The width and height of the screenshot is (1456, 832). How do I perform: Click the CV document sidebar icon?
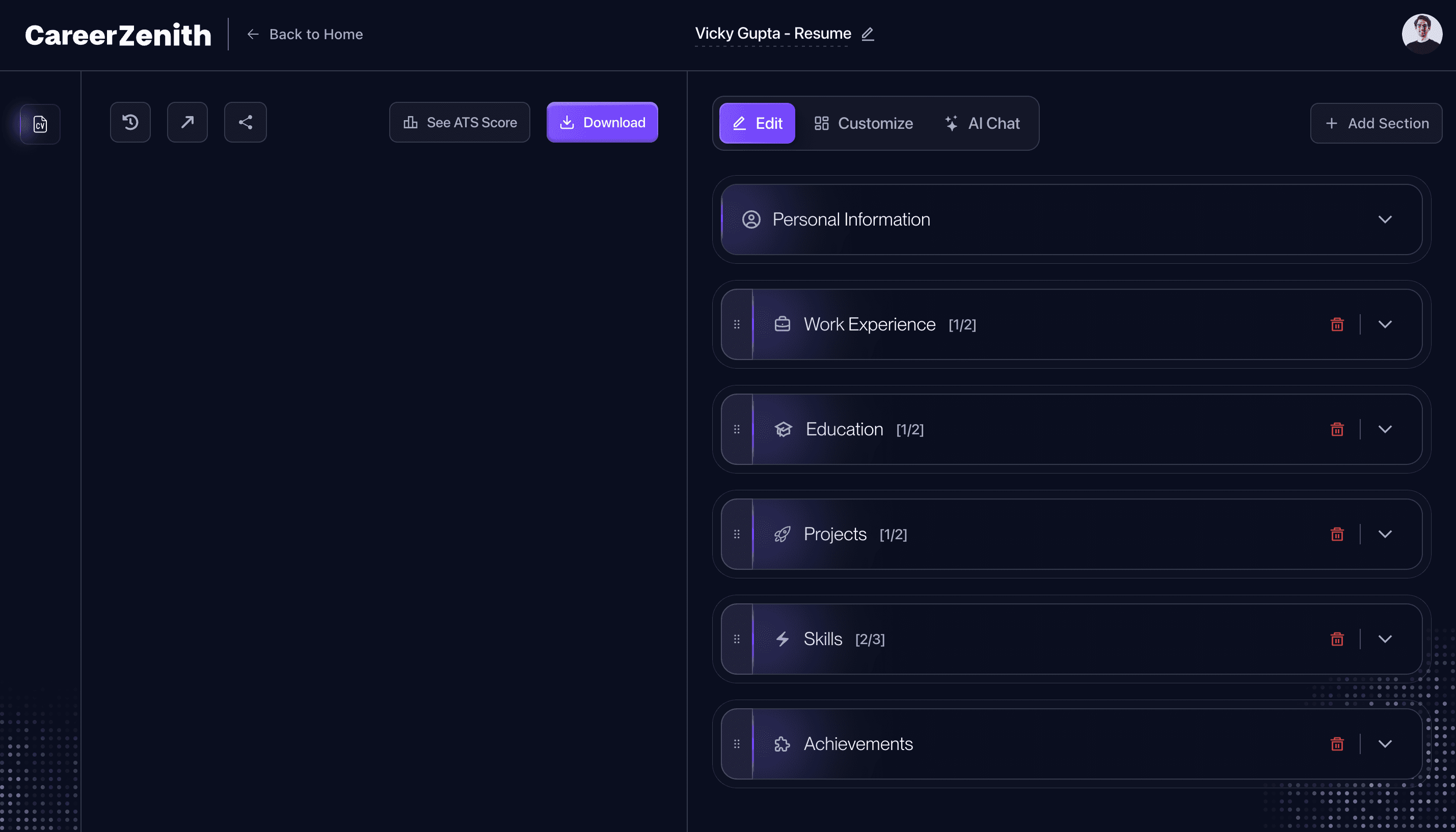(x=40, y=124)
